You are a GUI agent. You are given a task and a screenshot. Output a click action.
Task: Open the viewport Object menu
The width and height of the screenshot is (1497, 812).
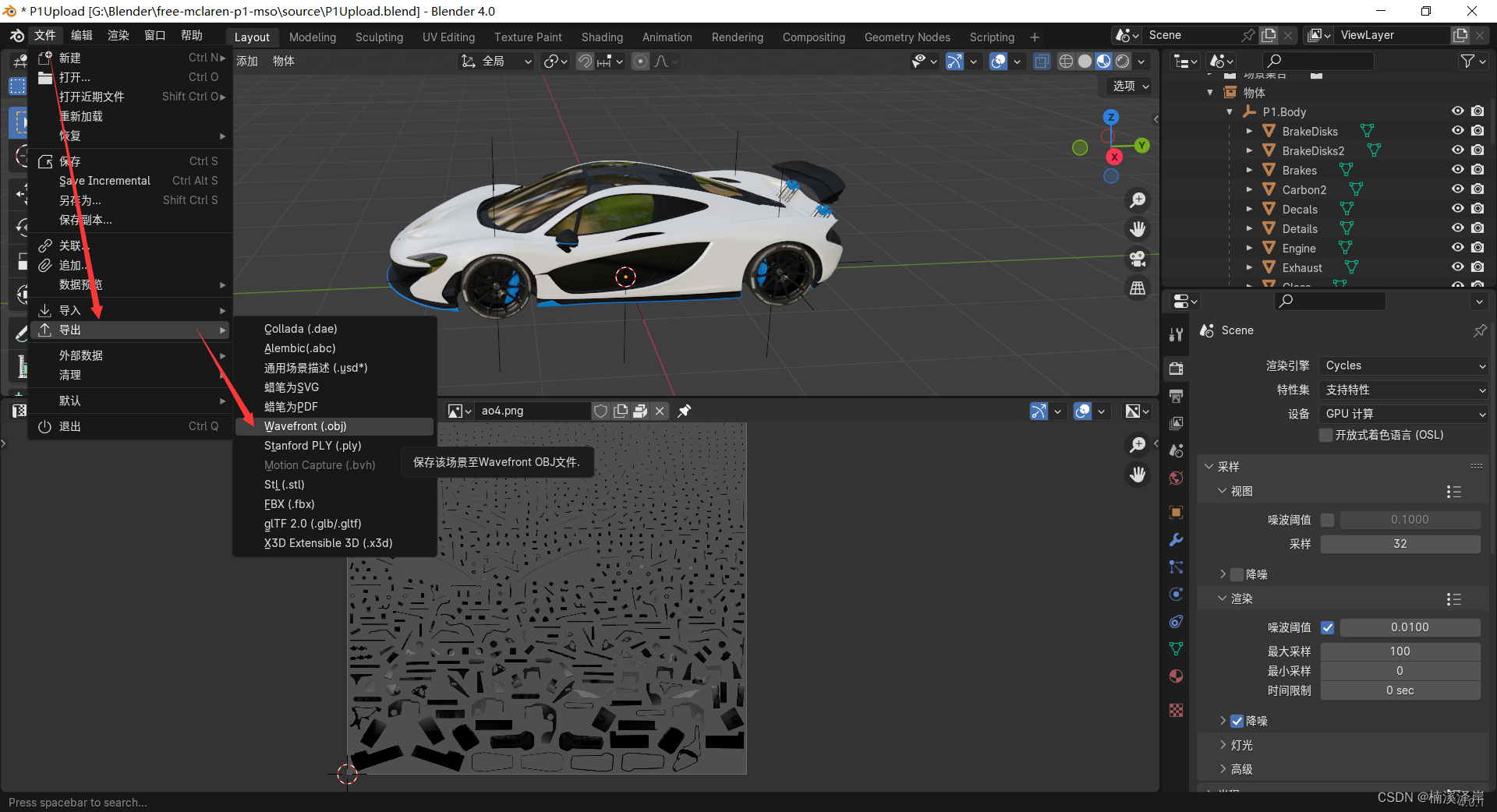(x=283, y=61)
